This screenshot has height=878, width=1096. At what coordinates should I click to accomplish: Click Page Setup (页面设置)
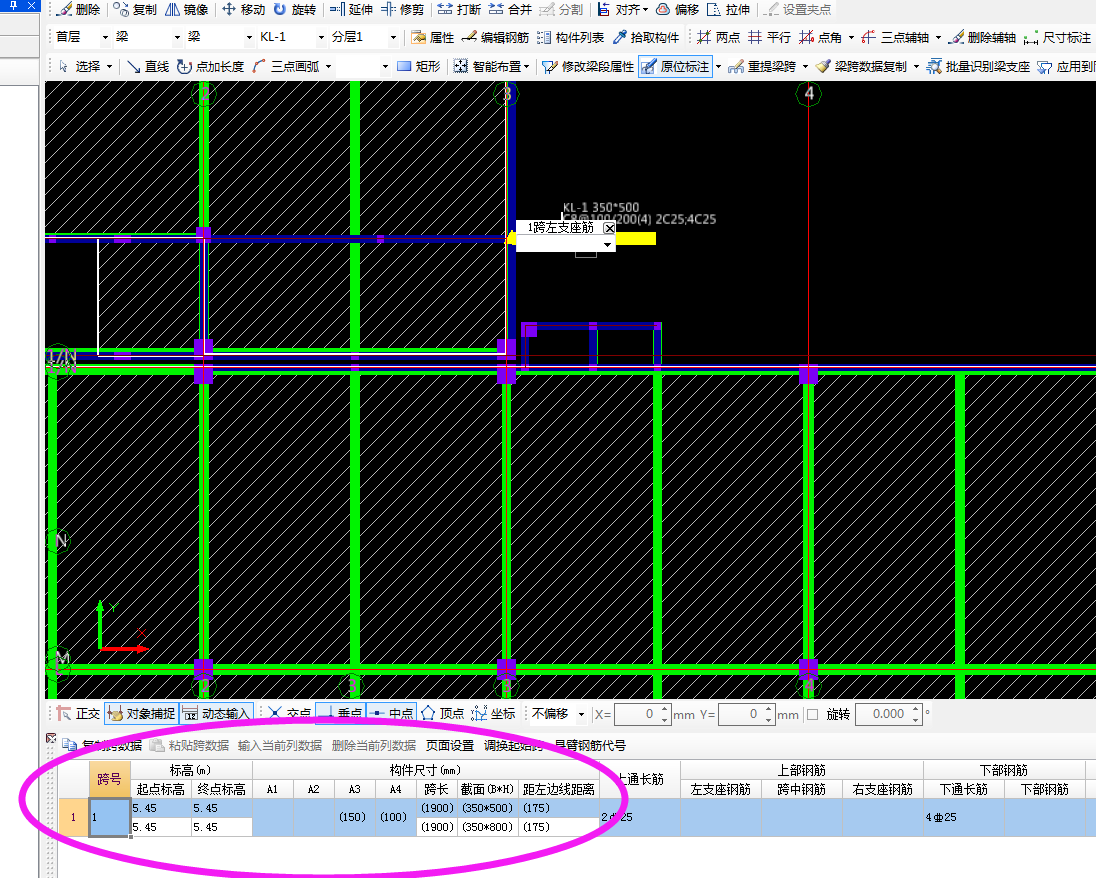click(x=449, y=745)
